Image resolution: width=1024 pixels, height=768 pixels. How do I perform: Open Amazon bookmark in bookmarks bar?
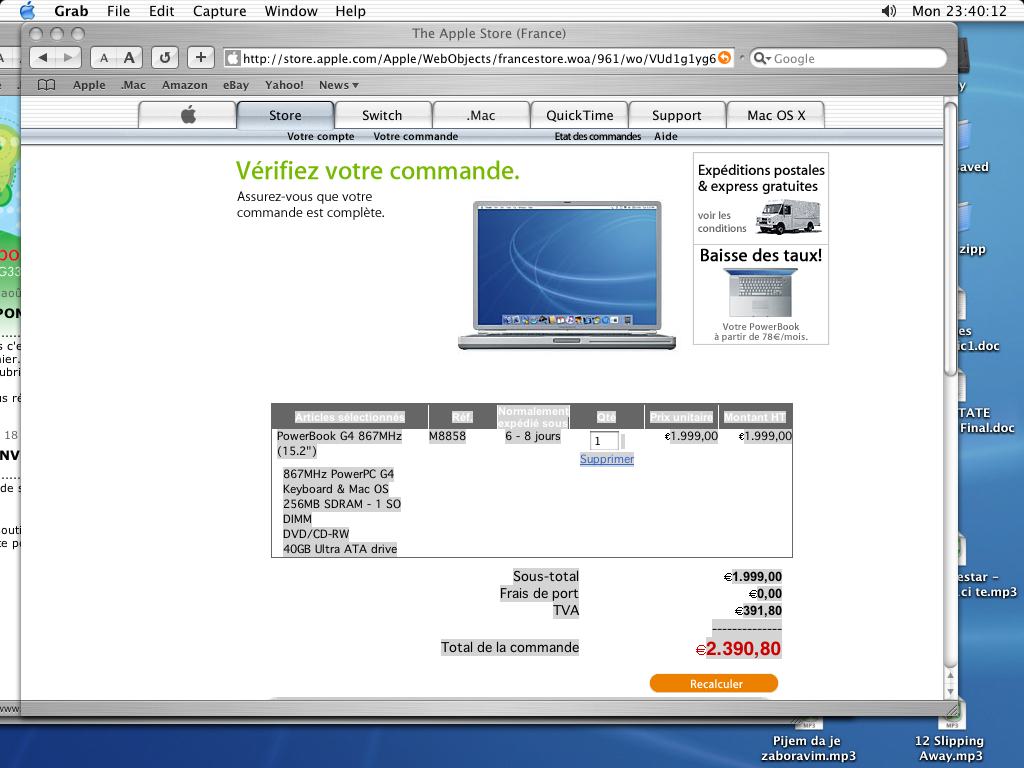pos(185,85)
